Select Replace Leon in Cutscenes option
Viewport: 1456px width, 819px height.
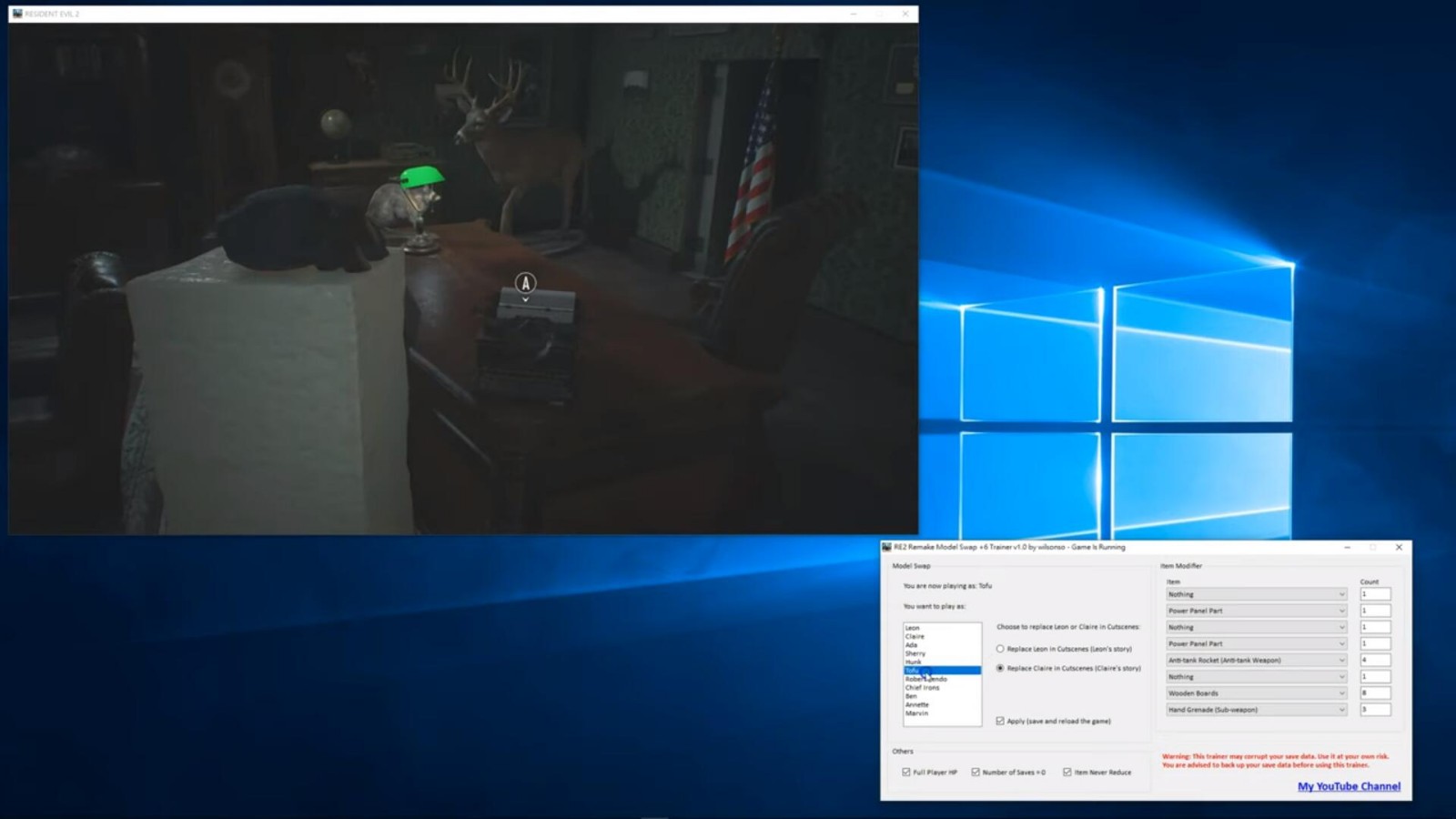[x=1000, y=649]
